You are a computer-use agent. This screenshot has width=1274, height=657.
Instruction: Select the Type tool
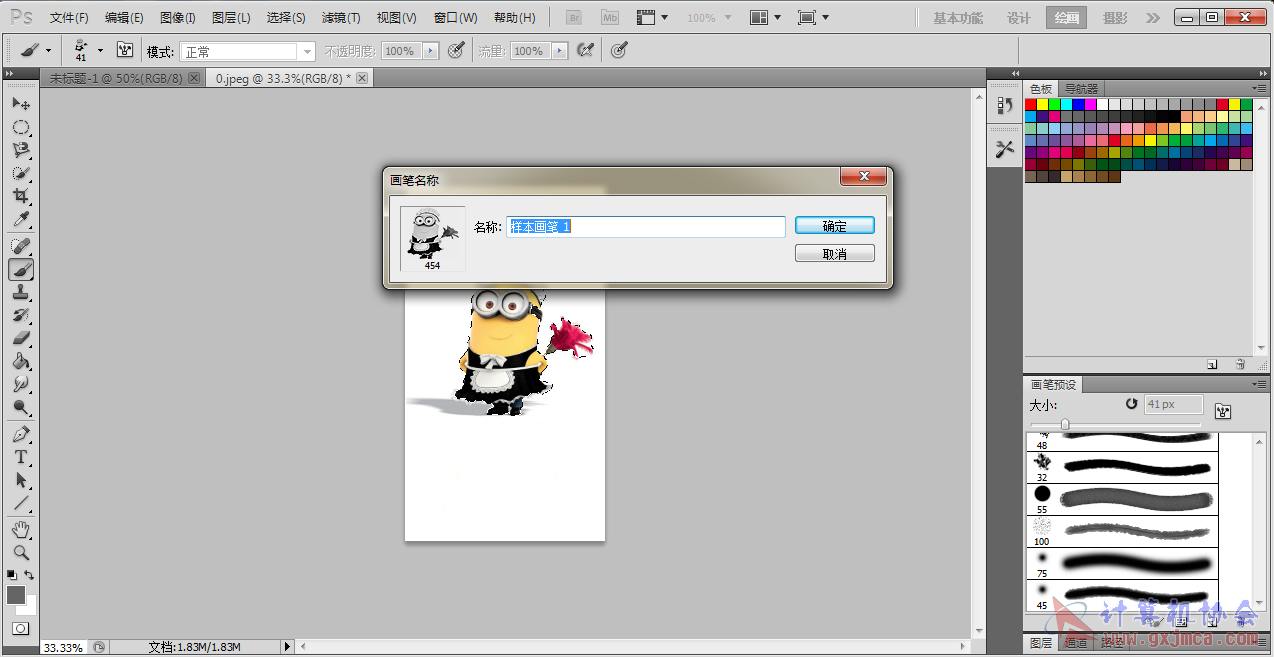(20, 457)
